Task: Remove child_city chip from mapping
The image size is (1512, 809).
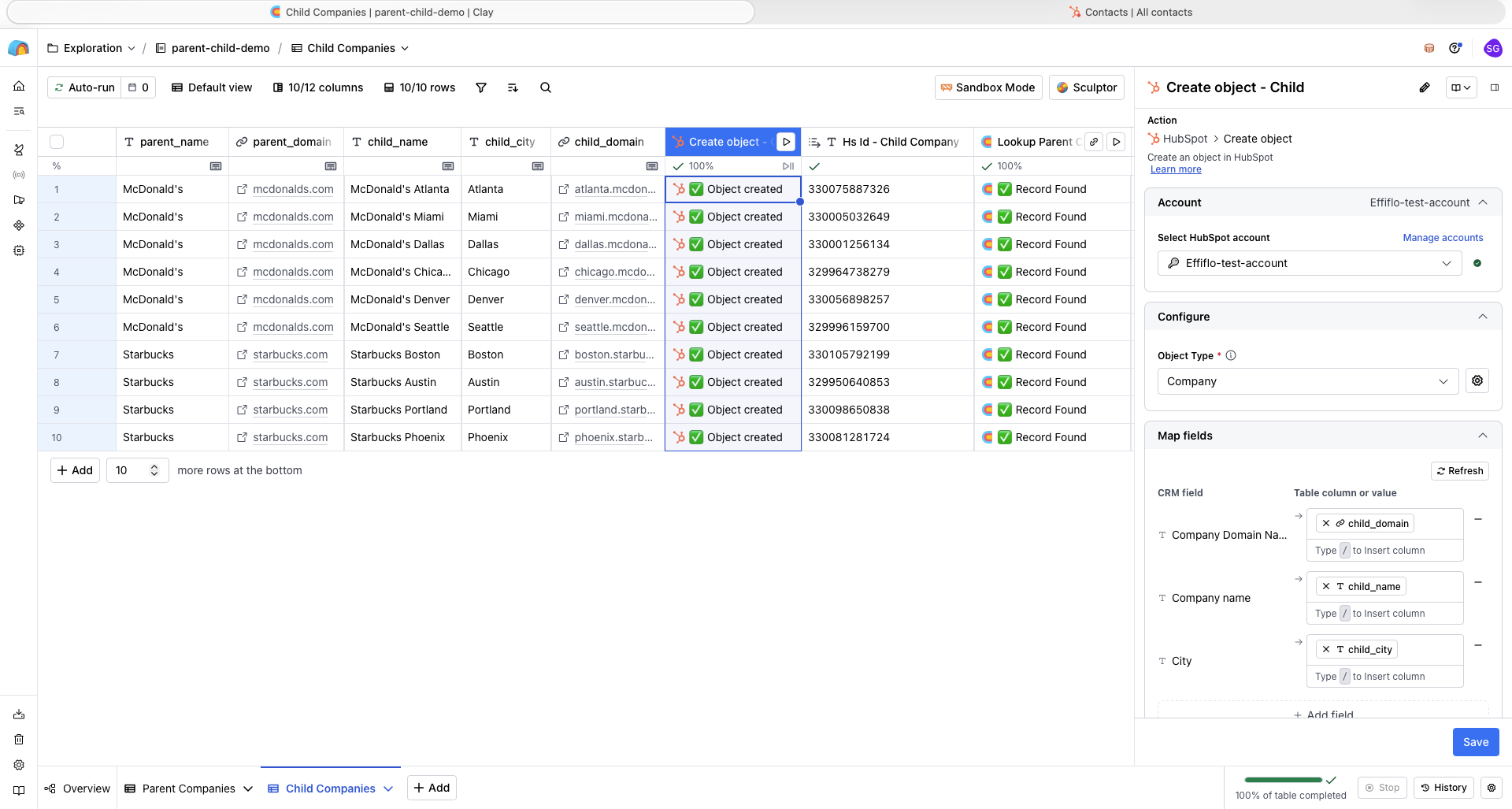Action: [1326, 649]
